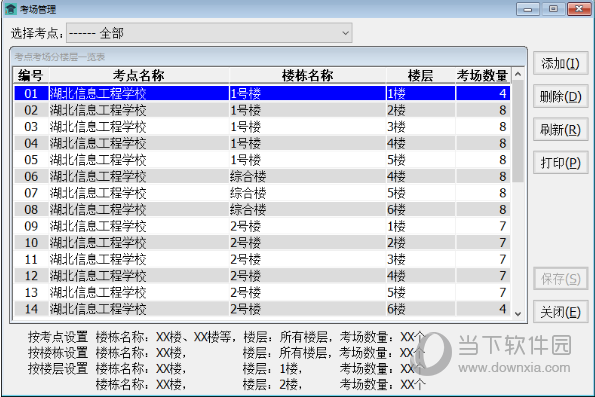Click 考场数量 value 8 in row 05

click(483, 160)
